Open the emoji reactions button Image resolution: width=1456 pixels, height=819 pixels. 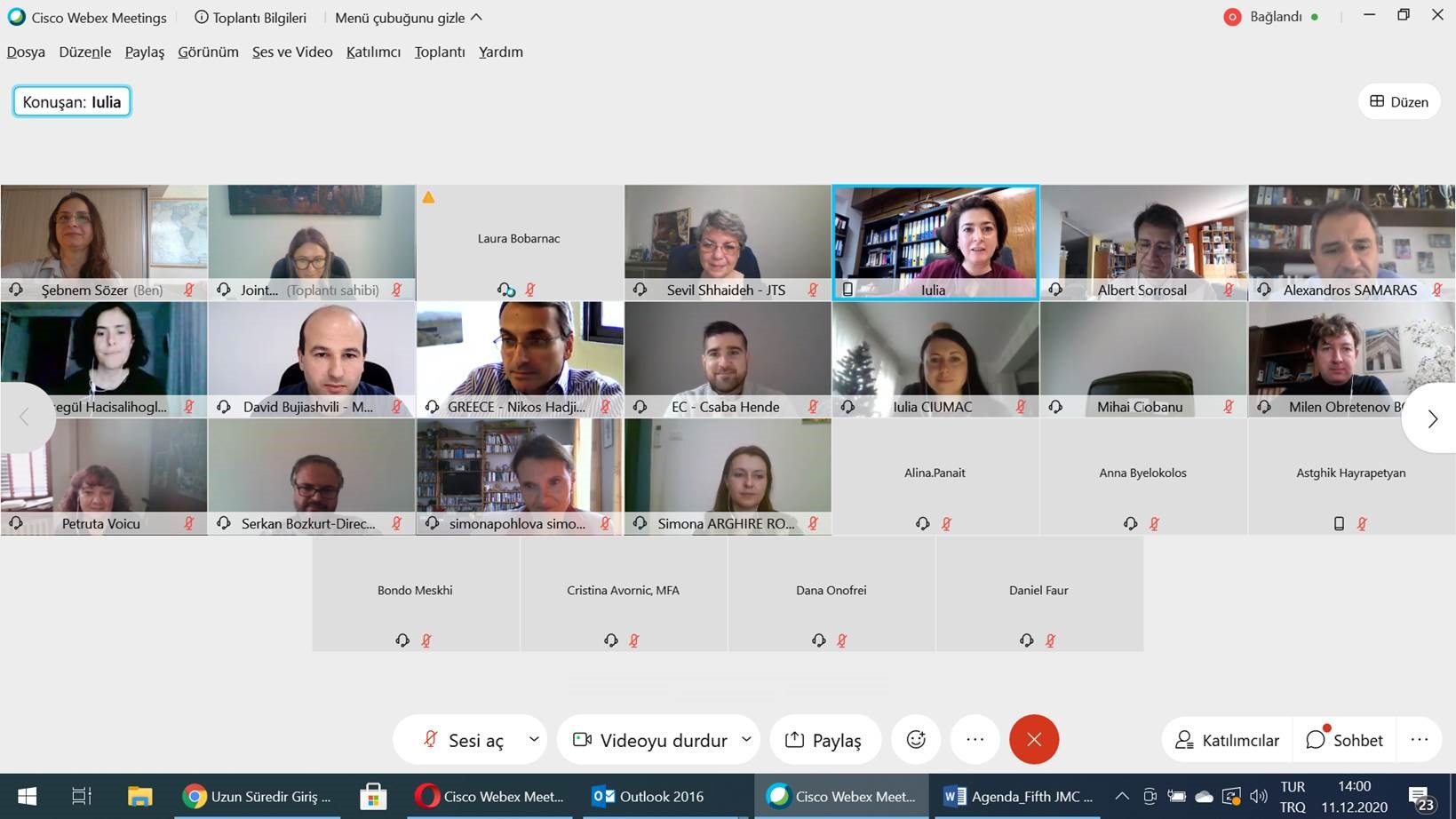tap(916, 740)
